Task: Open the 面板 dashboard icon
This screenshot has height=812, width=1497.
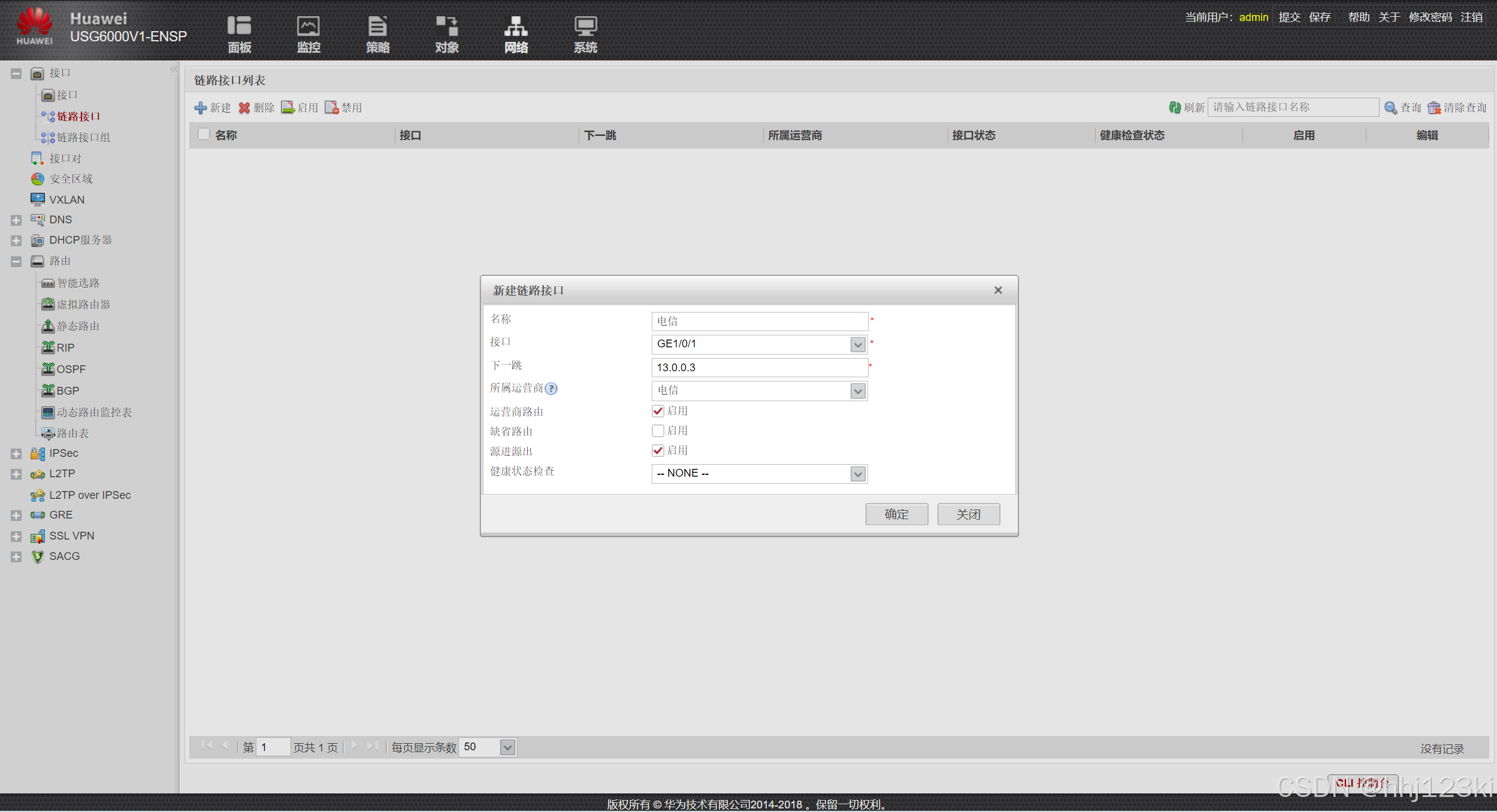Action: point(239,26)
